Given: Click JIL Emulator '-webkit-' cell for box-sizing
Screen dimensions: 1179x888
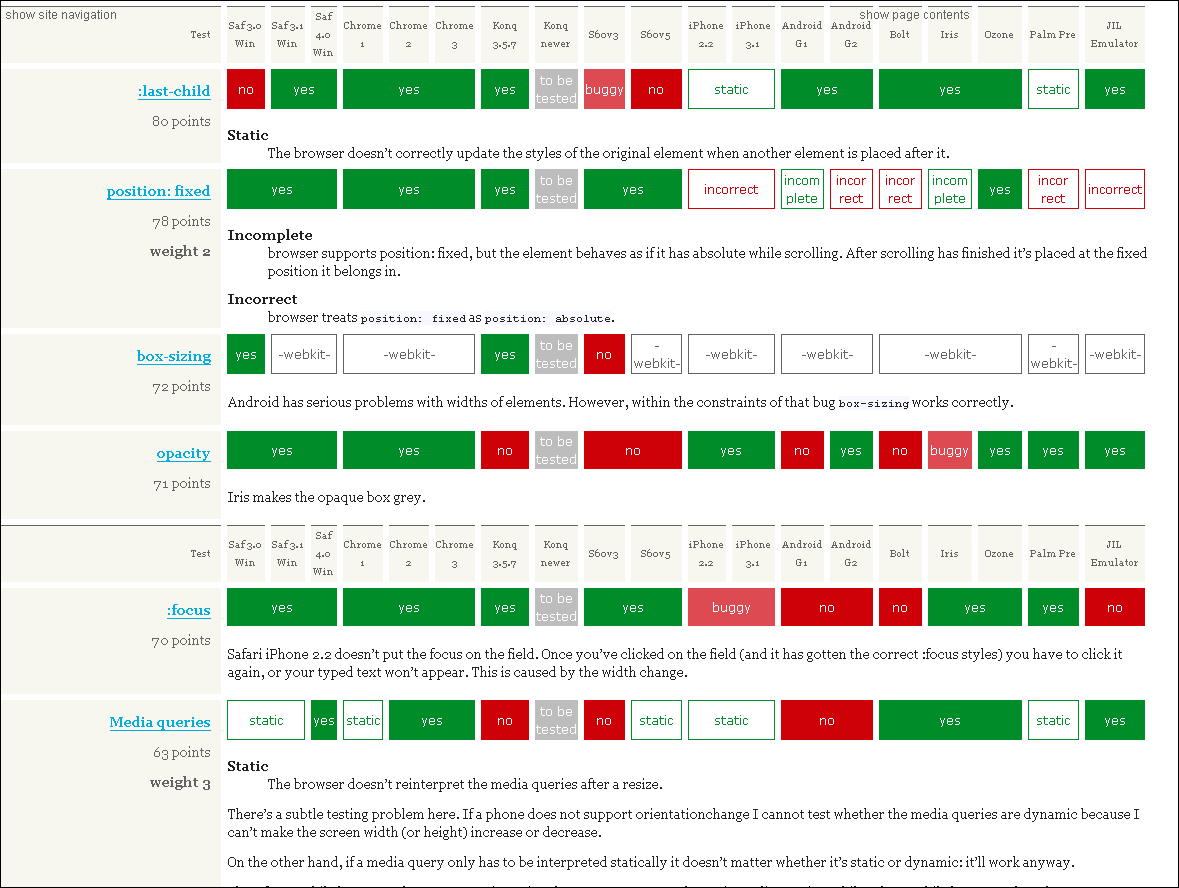Looking at the screenshot, I should 1114,354.
